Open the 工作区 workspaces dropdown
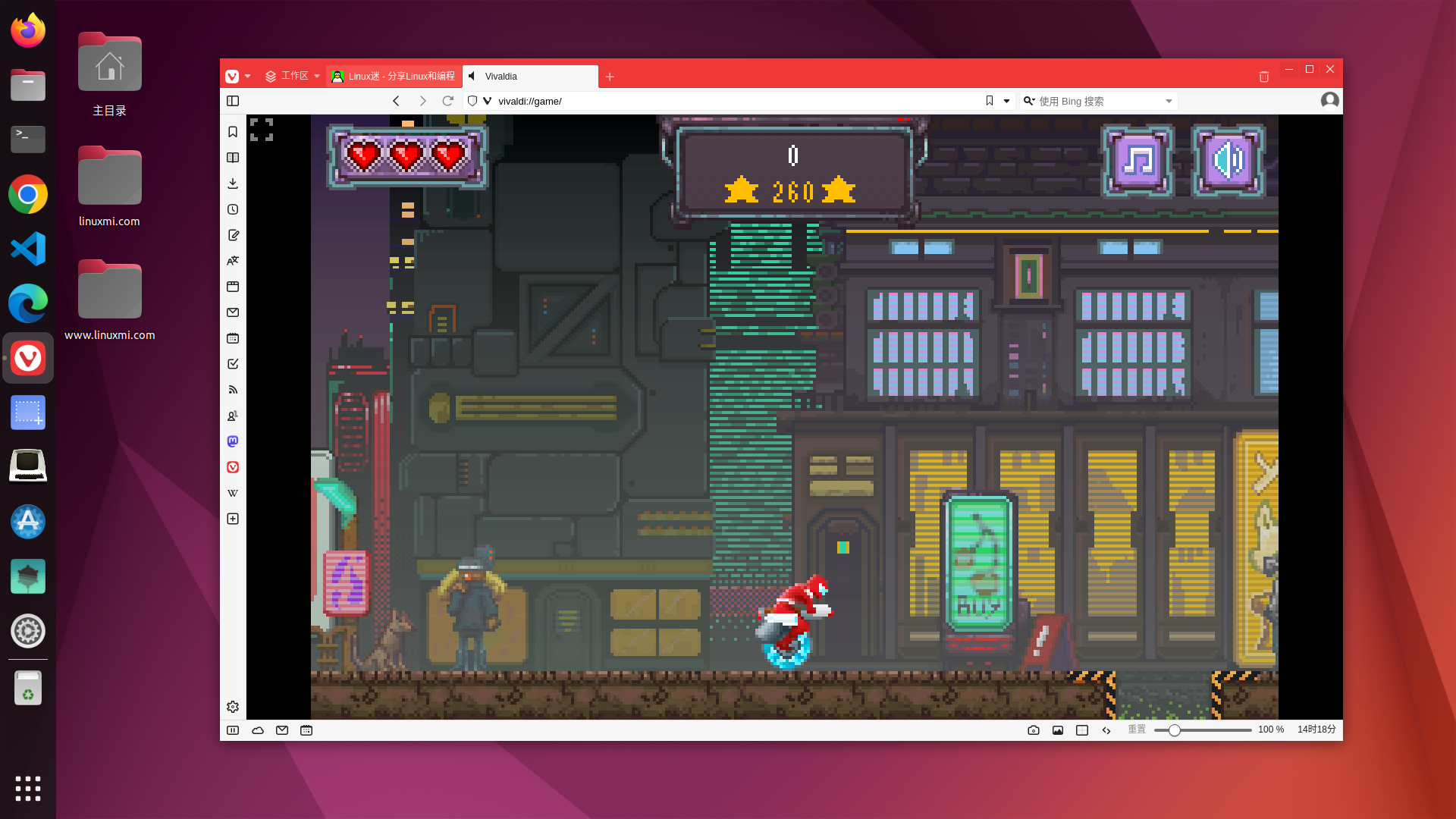Image resolution: width=1456 pixels, height=819 pixels. (292, 77)
